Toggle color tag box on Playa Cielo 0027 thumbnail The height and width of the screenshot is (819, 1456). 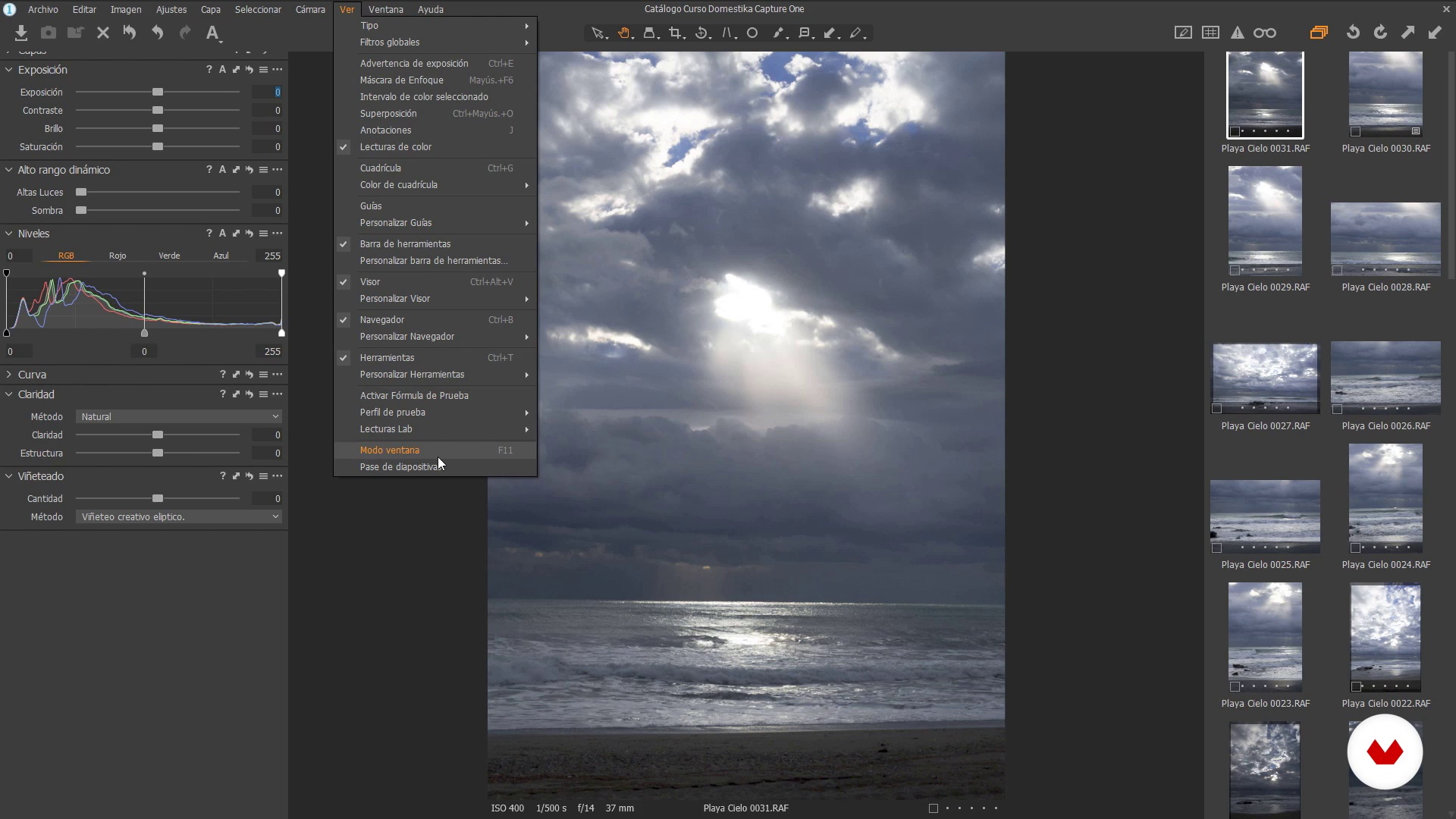(x=1217, y=409)
